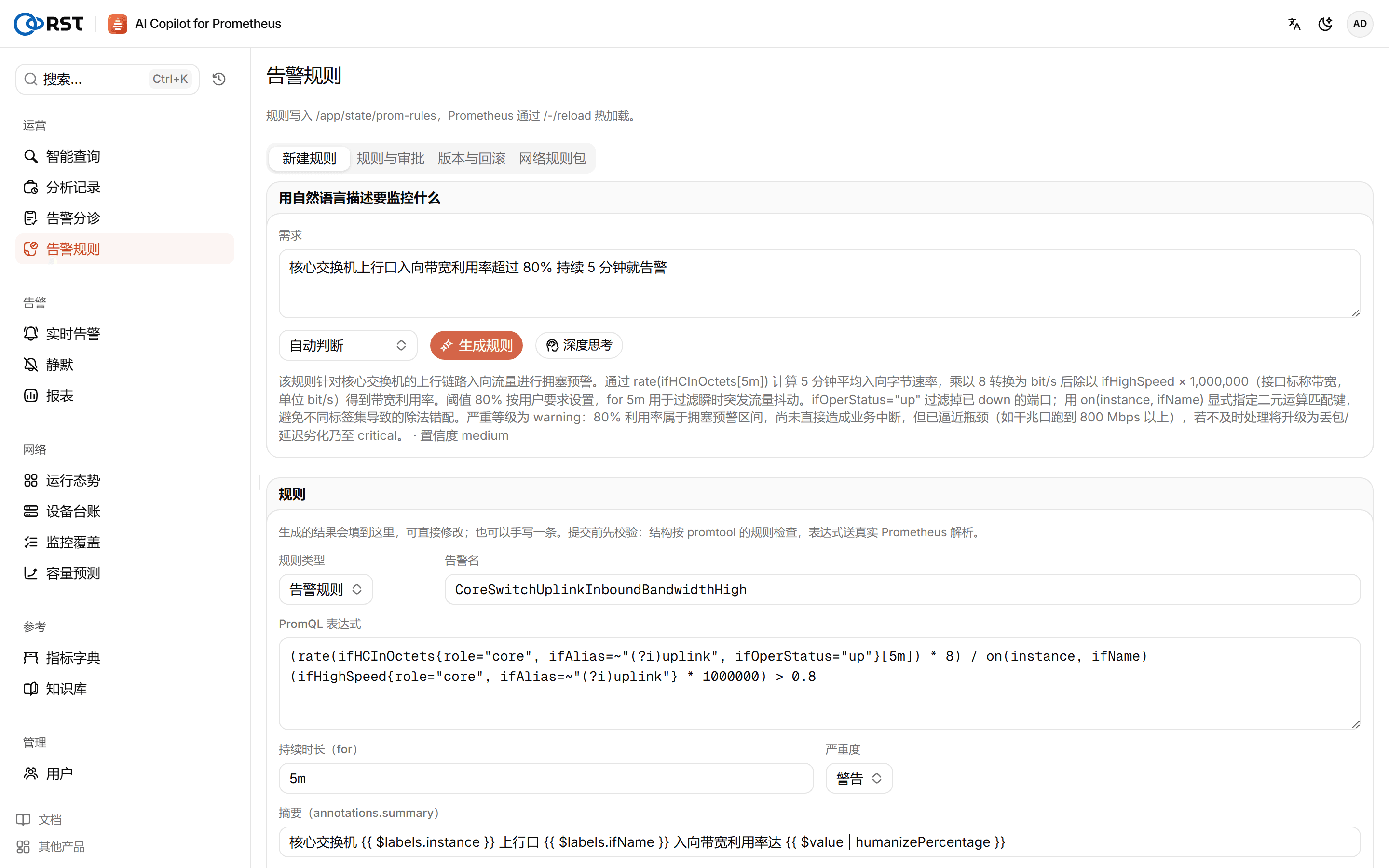This screenshot has height=868, width=1389.
Task: Click the 持续时长 for input field
Action: 546,778
